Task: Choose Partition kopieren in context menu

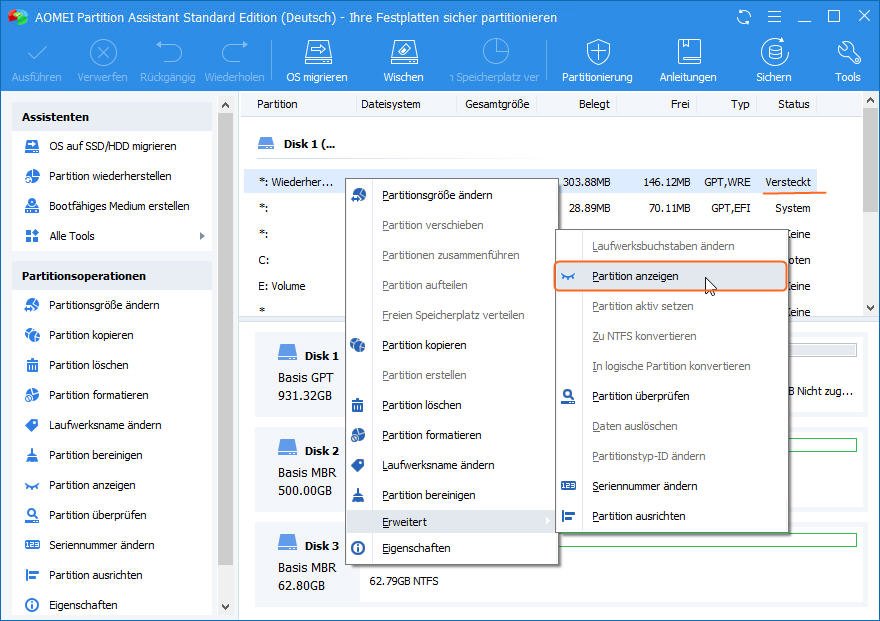Action: pyautogui.click(x=452, y=345)
